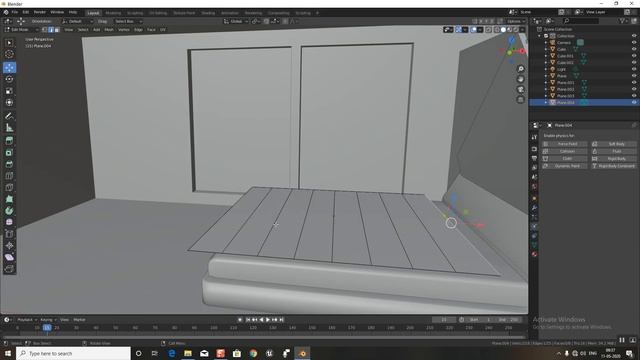Select the Inset Faces tool
Screen dimensions: 640x360
pos(9,153)
